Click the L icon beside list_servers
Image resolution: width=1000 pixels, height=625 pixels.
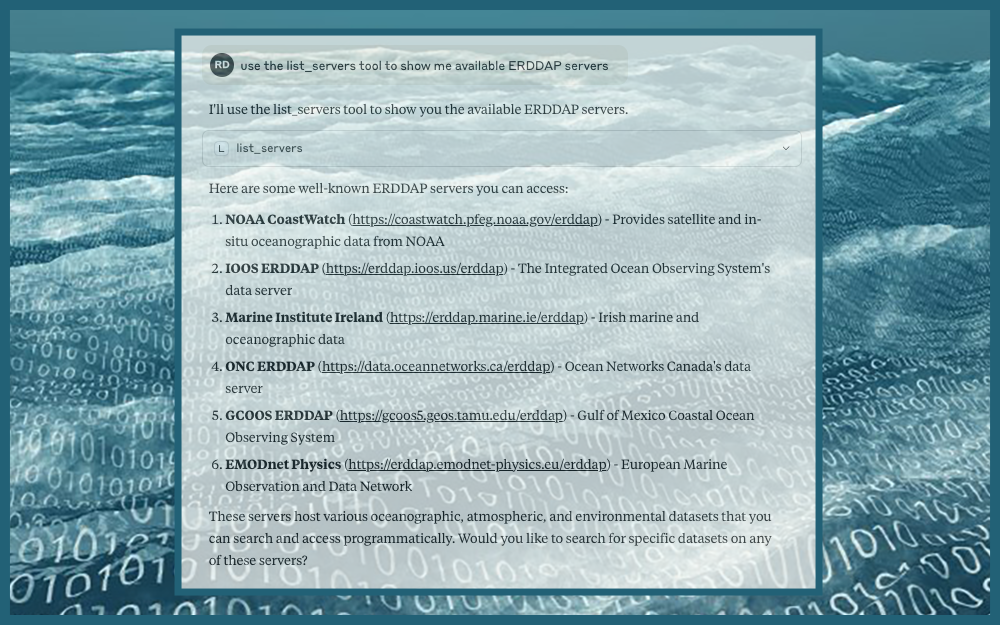pyautogui.click(x=221, y=149)
